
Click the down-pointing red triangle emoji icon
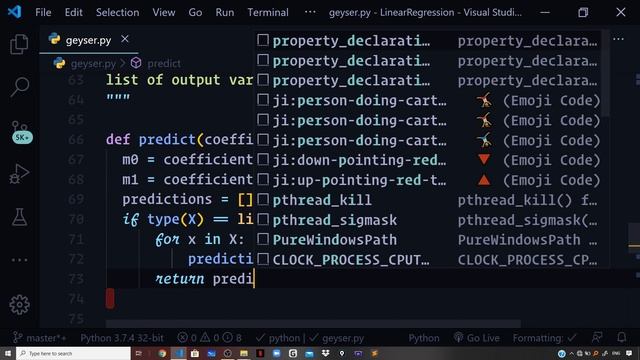click(484, 160)
